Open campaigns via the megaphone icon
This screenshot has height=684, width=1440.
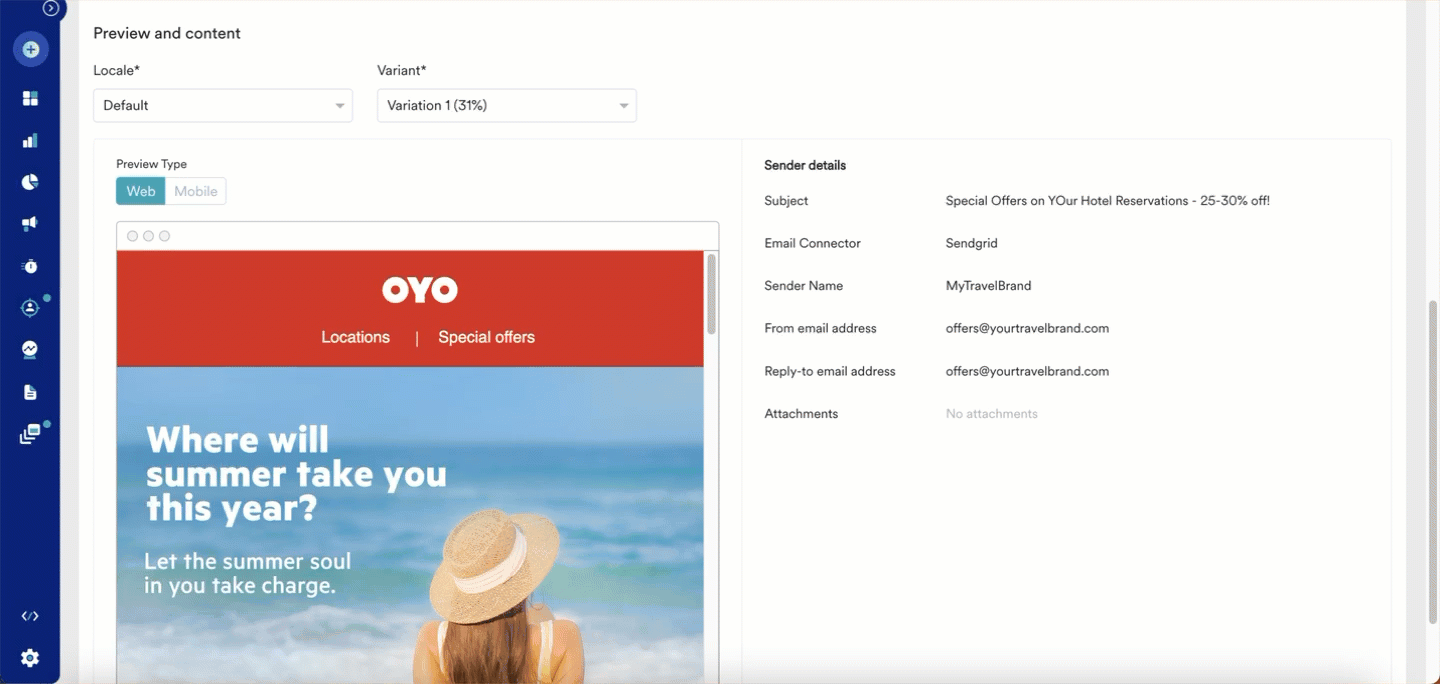coord(30,223)
